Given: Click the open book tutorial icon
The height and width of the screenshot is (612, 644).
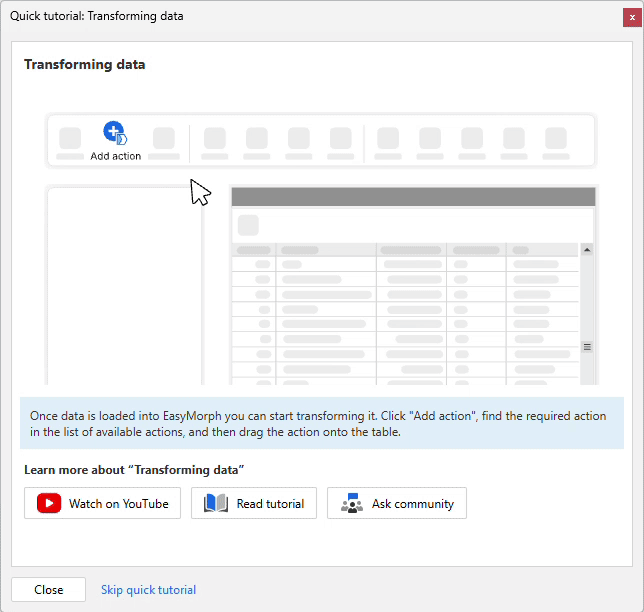Looking at the screenshot, I should (216, 503).
